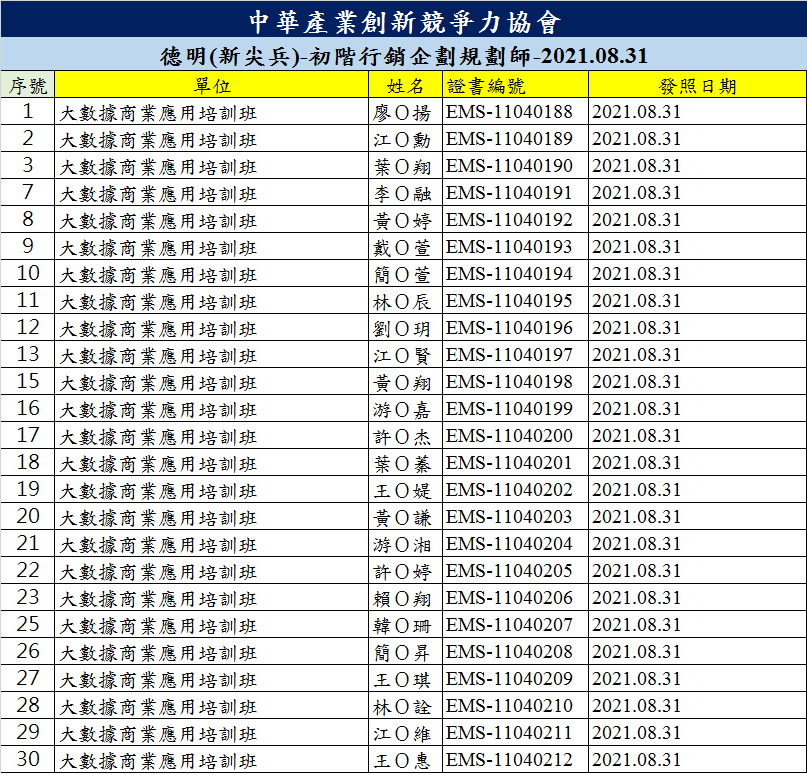The image size is (807, 775).
Task: Click the 證書編號 column header
Action: (515, 85)
